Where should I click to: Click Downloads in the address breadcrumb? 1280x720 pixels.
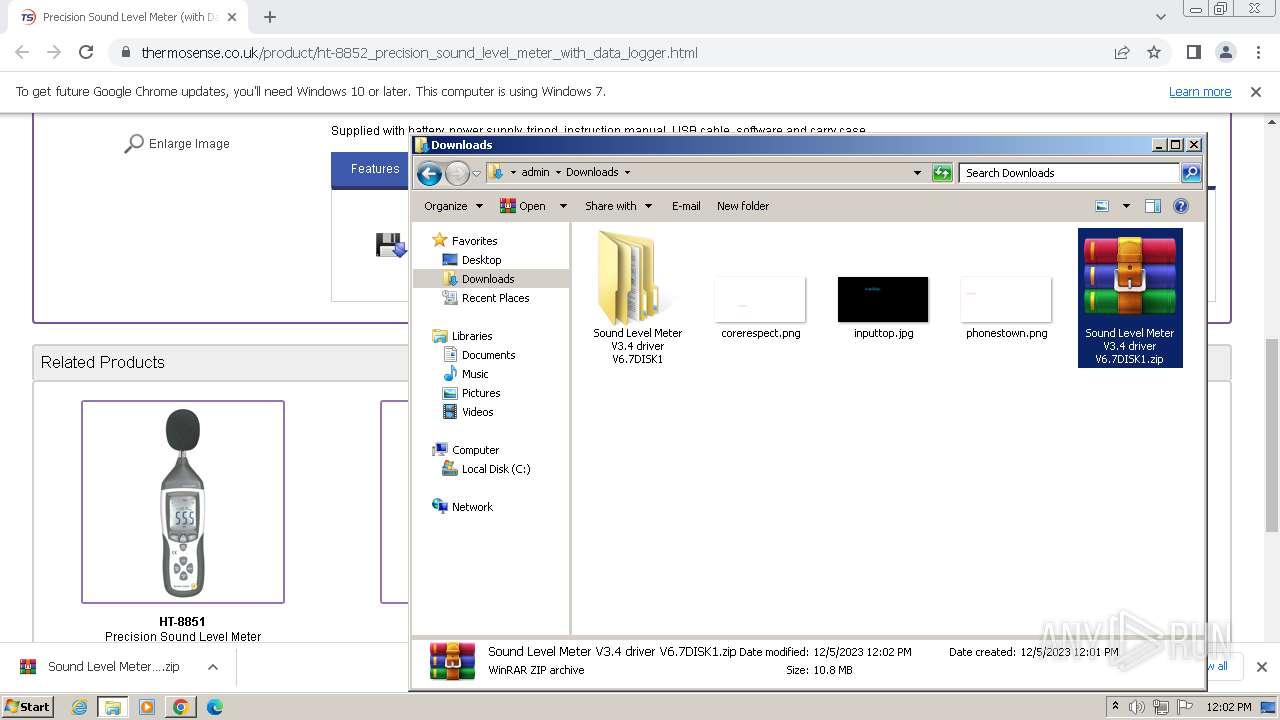[x=592, y=172]
